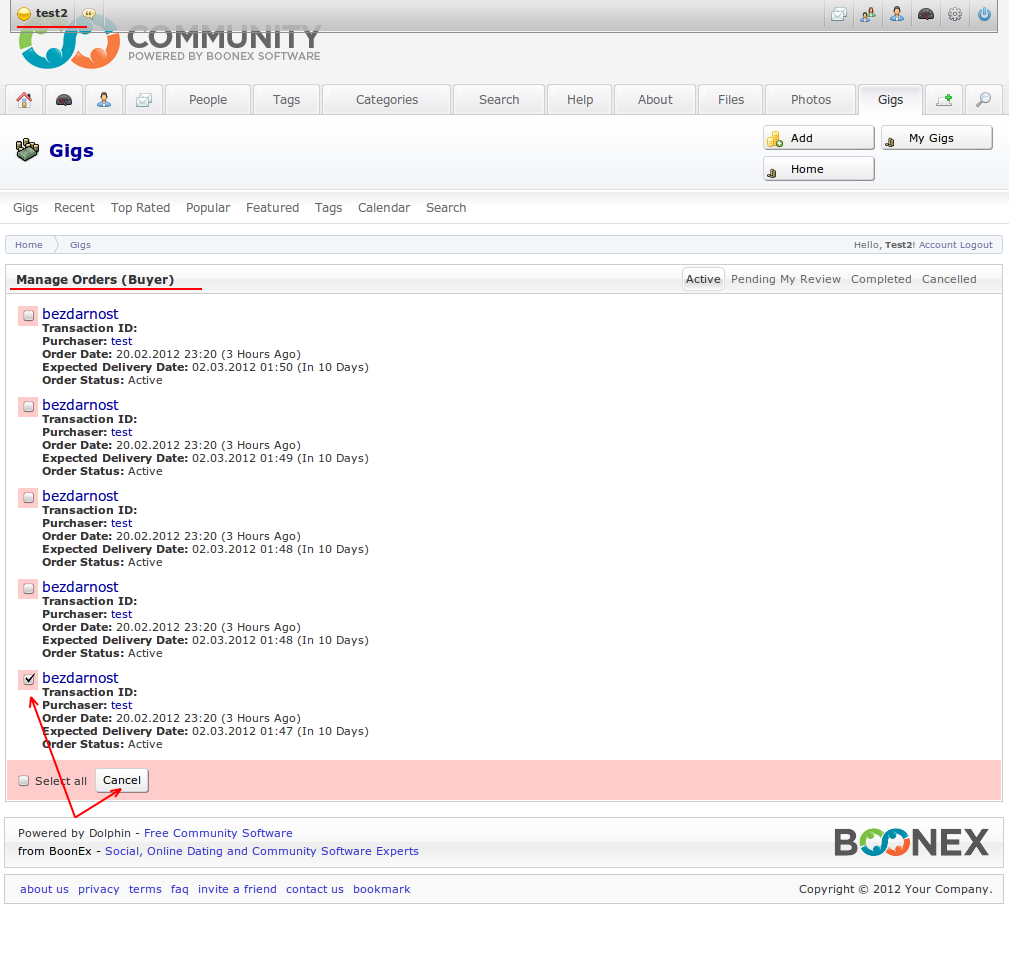The width and height of the screenshot is (1009, 954).
Task: Open the mail icon in navigation tabs
Action: click(144, 100)
